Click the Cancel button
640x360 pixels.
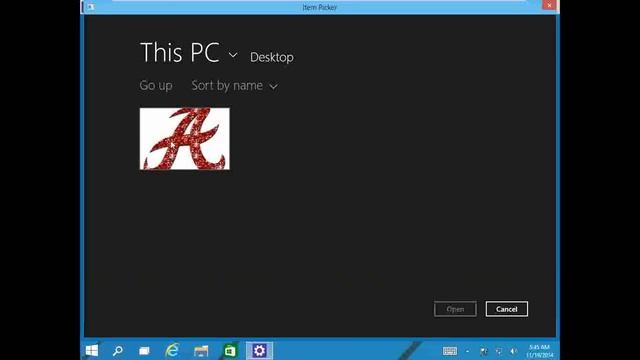tap(507, 309)
